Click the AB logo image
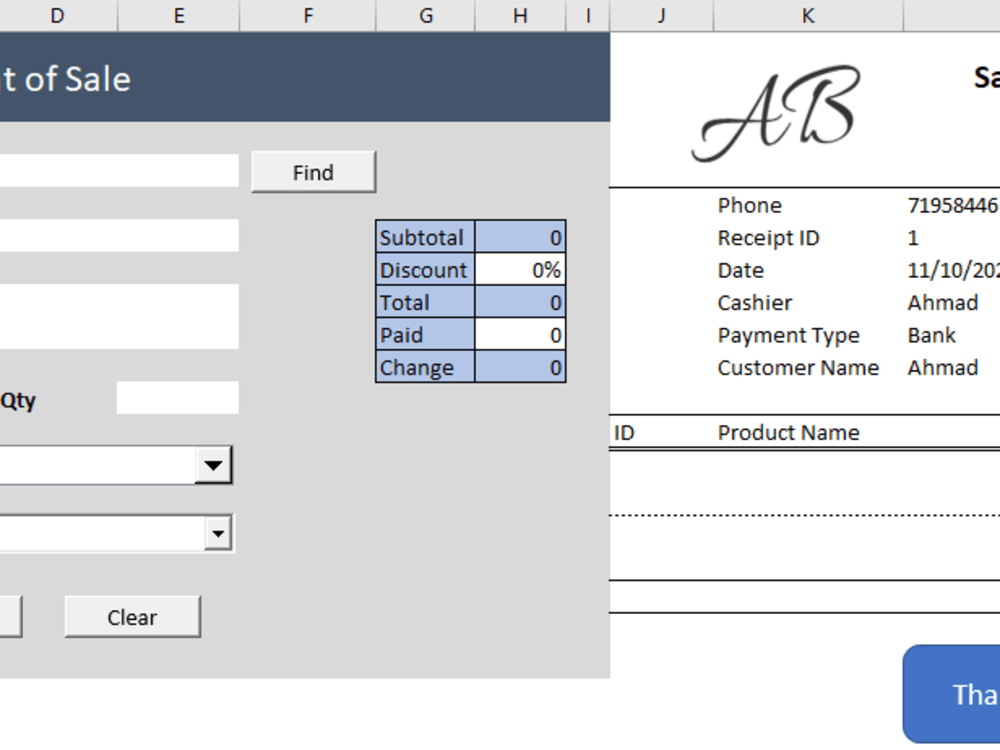1000x750 pixels. (x=777, y=114)
